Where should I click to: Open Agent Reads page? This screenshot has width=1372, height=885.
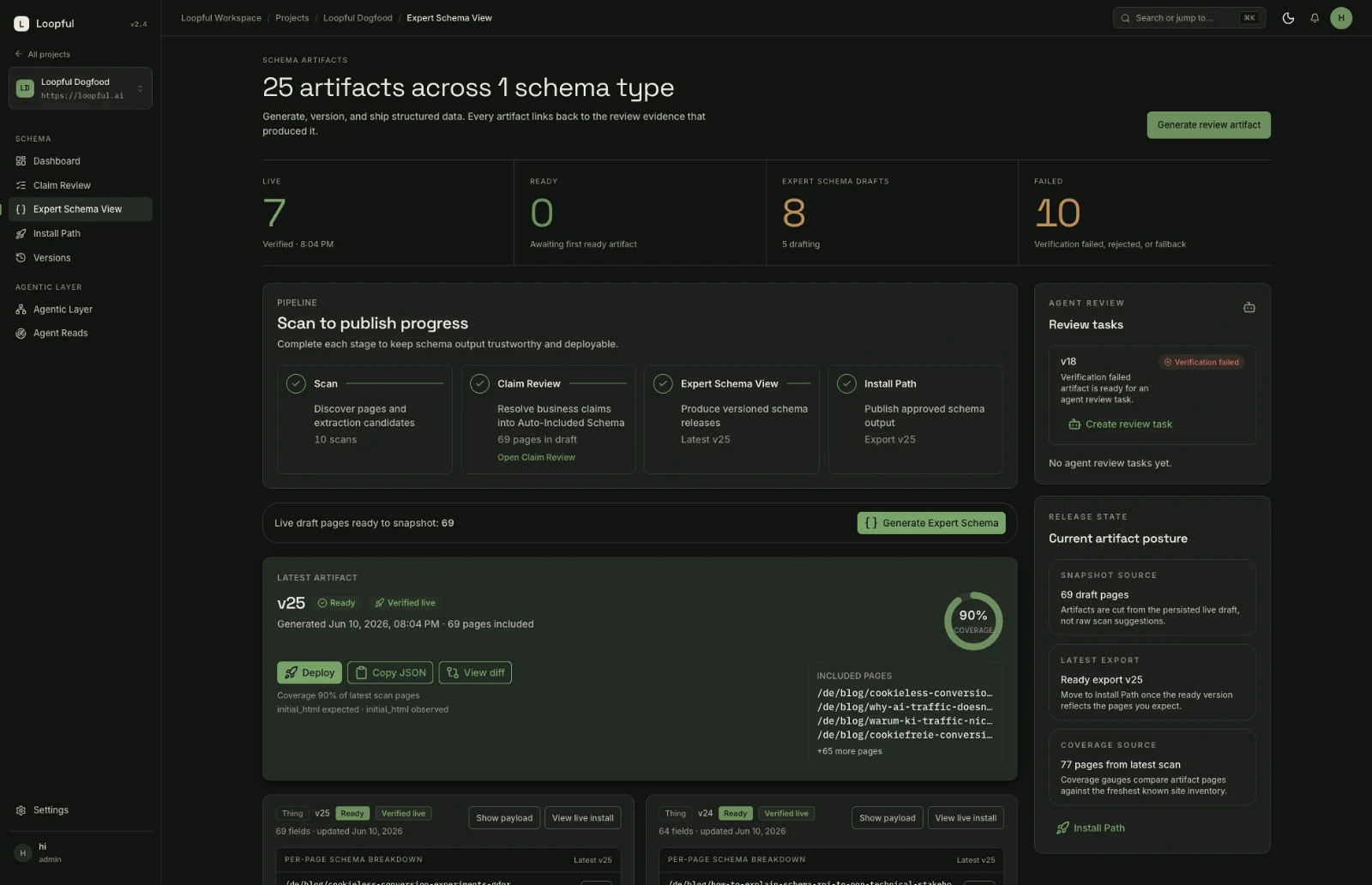coord(81,334)
